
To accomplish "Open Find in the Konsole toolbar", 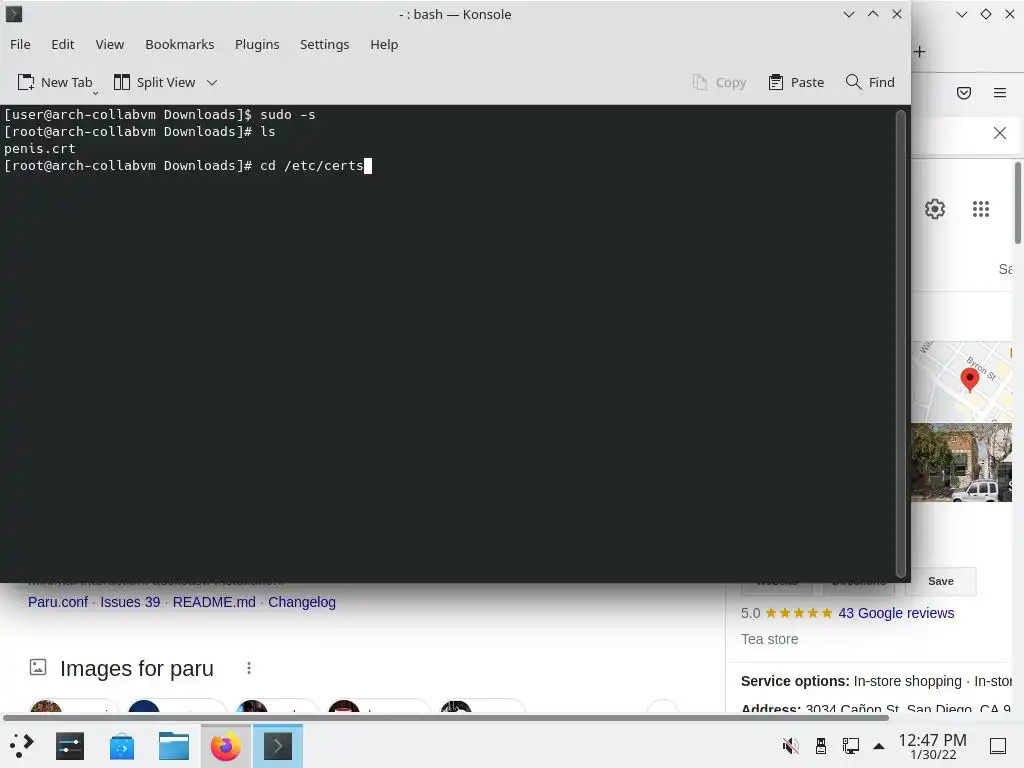I will [x=871, y=82].
